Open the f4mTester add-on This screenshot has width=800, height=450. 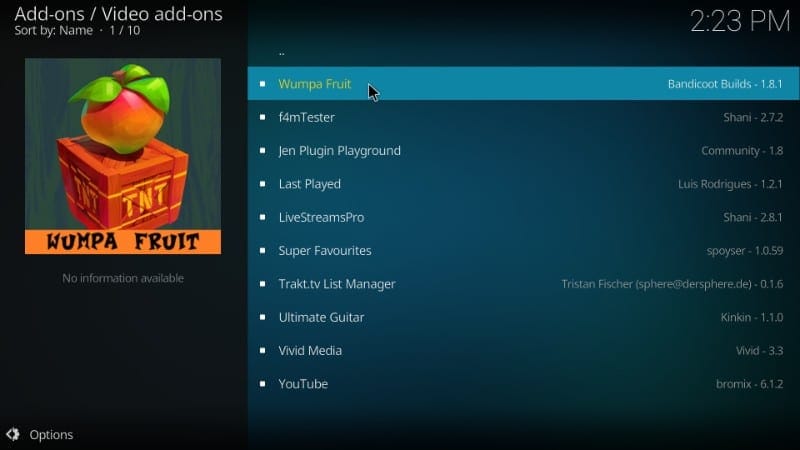point(523,117)
